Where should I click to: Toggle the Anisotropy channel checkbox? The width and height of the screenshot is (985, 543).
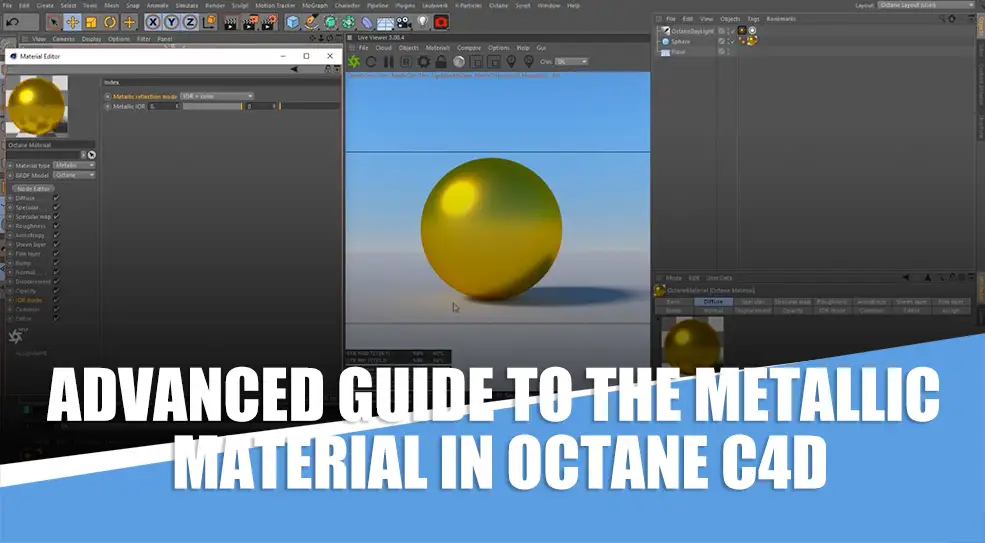[x=56, y=235]
